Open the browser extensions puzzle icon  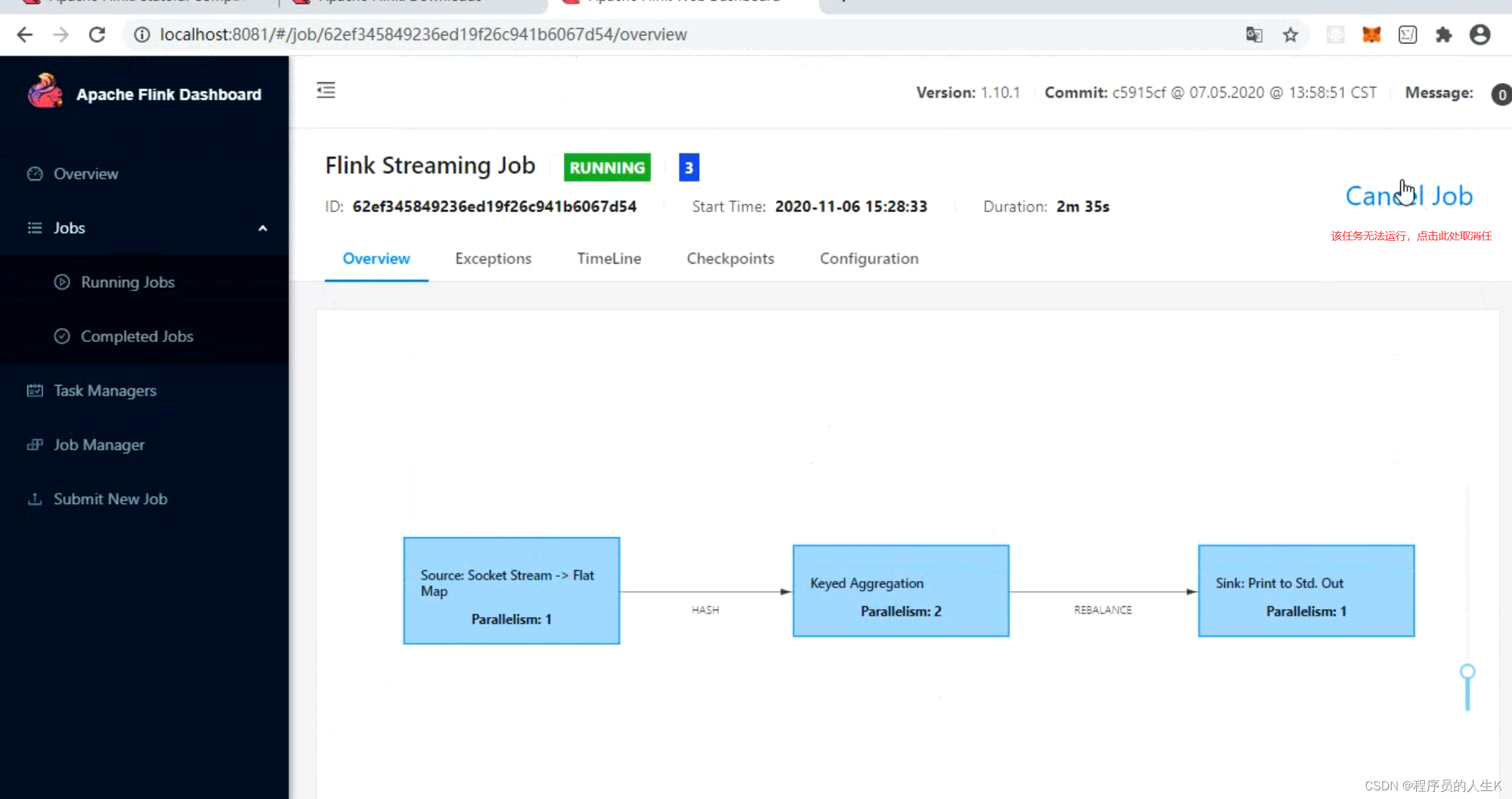pos(1444,34)
